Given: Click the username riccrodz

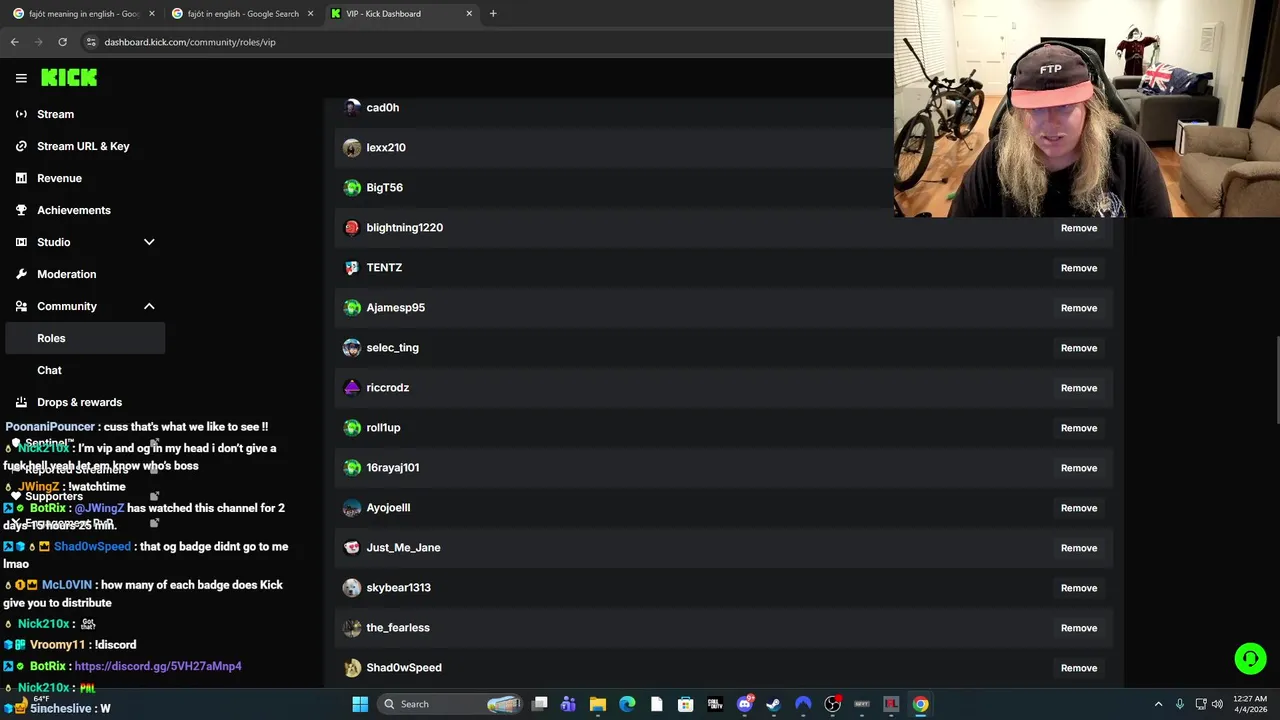Looking at the screenshot, I should [388, 388].
